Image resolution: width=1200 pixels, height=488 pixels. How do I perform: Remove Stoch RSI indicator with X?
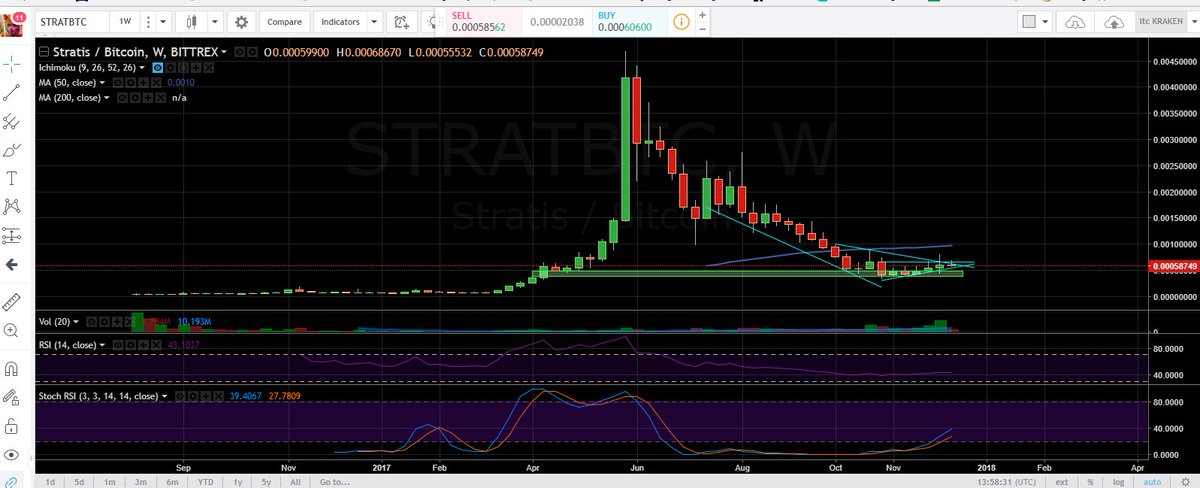click(218, 396)
